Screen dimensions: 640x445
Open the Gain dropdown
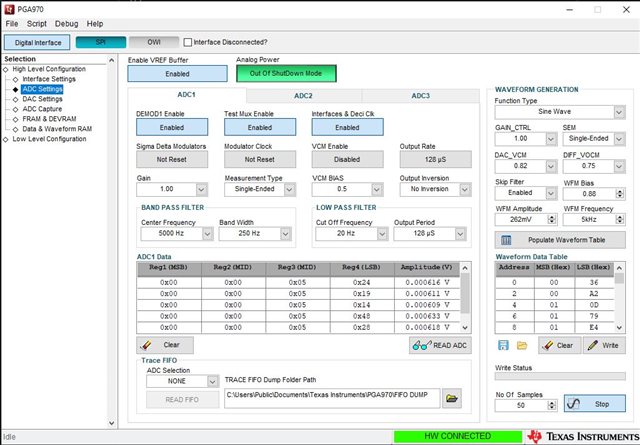(x=201, y=189)
